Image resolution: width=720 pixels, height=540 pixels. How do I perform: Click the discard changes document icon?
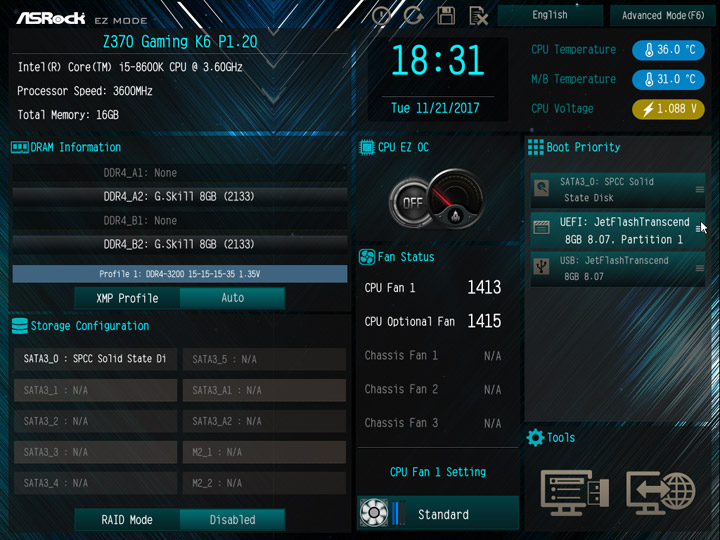(478, 16)
